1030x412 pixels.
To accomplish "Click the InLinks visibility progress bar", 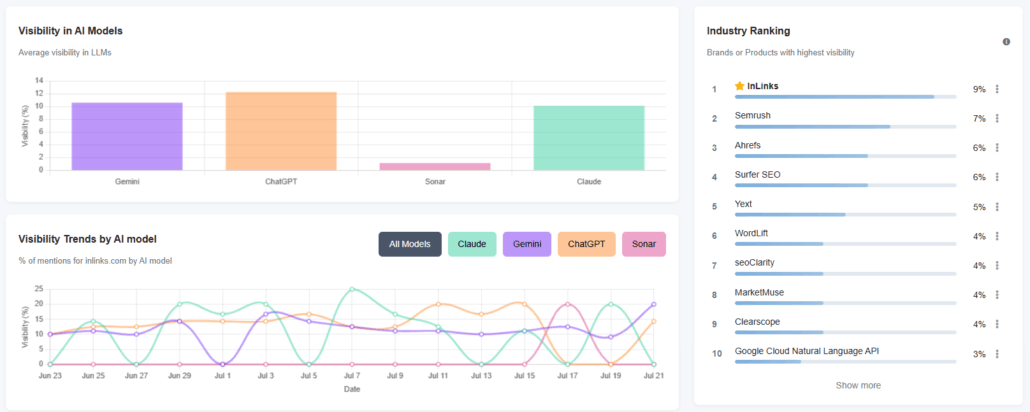I will coord(845,97).
